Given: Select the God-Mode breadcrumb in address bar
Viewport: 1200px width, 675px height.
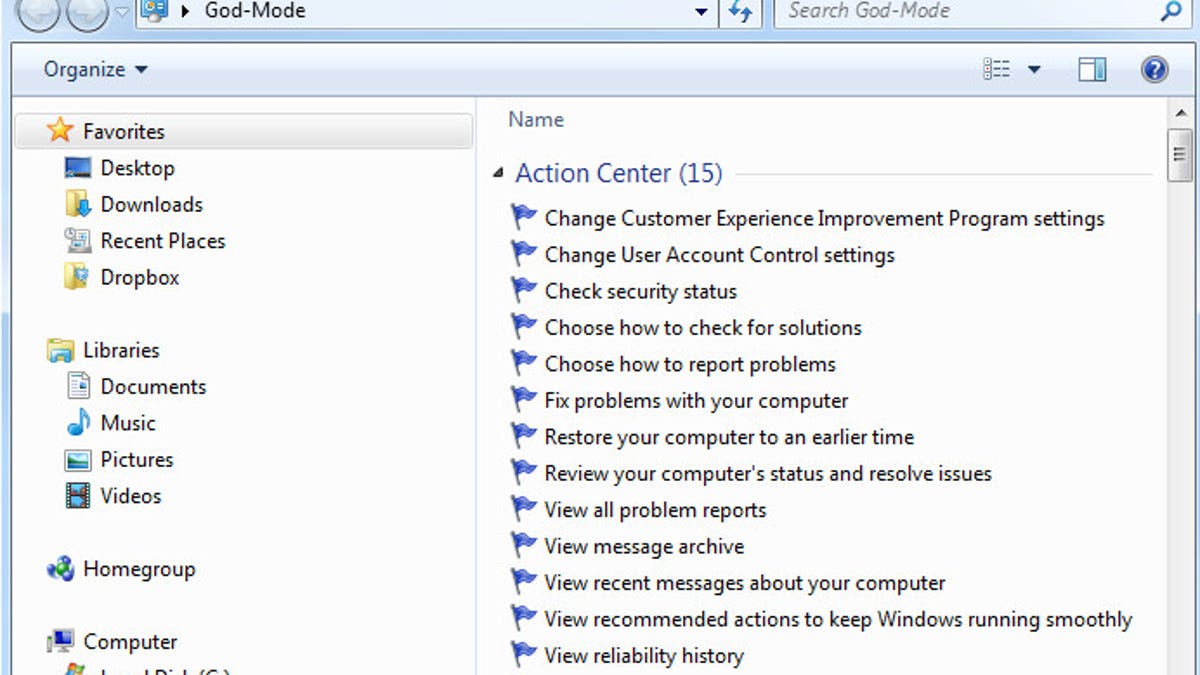Looking at the screenshot, I should (x=255, y=12).
